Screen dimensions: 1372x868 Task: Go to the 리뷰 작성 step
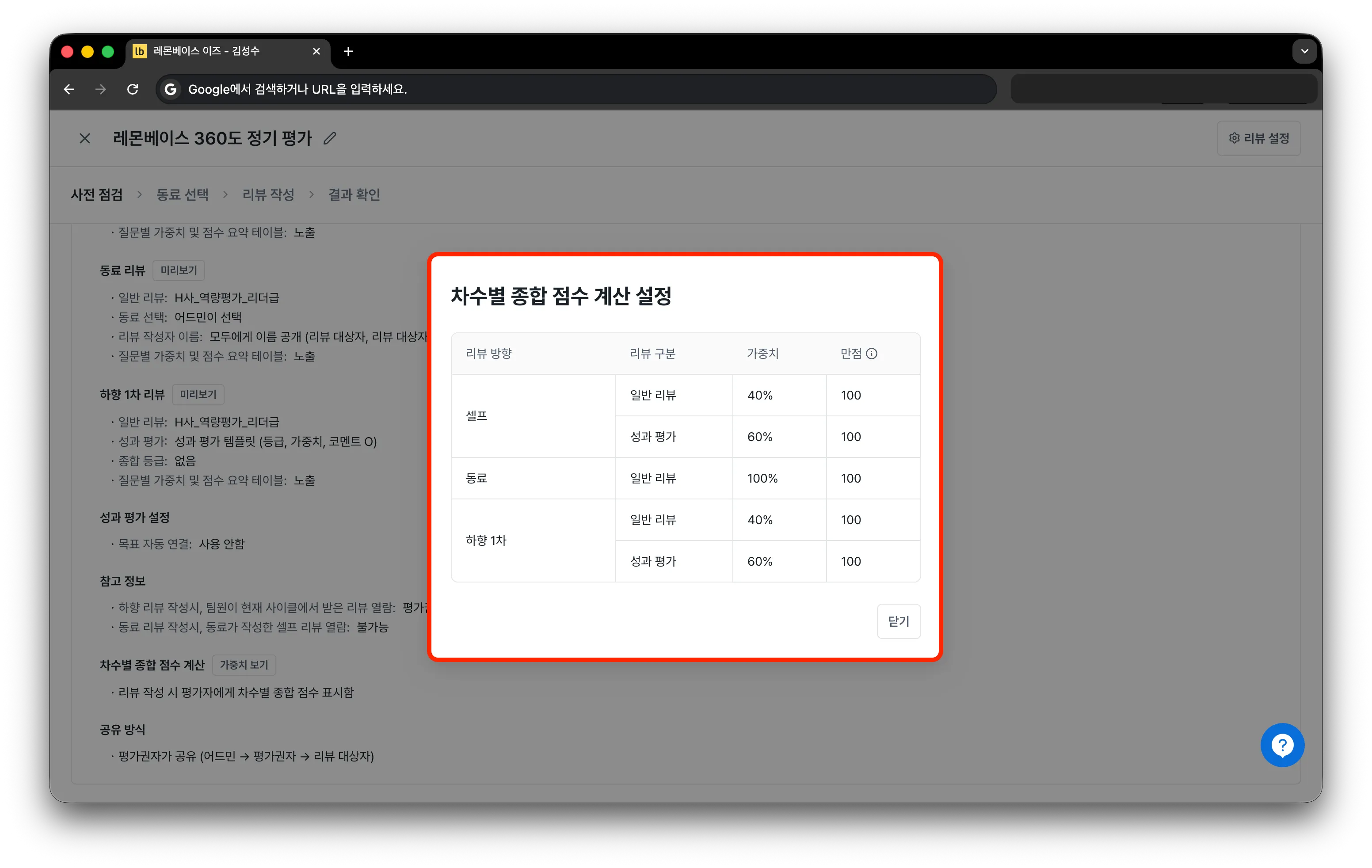pyautogui.click(x=268, y=195)
